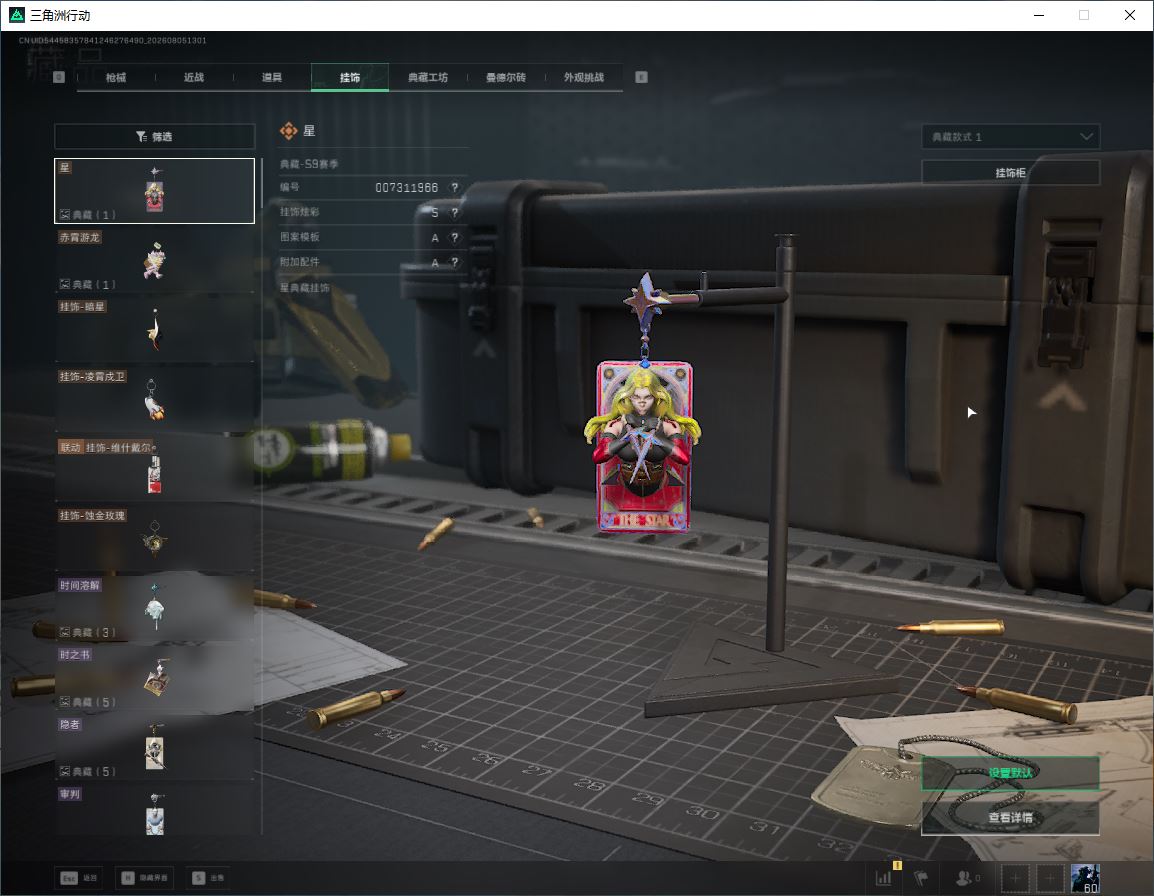This screenshot has height=896, width=1154.
Task: Expand the 典藏款式 1 dropdown
Action: click(x=1010, y=137)
